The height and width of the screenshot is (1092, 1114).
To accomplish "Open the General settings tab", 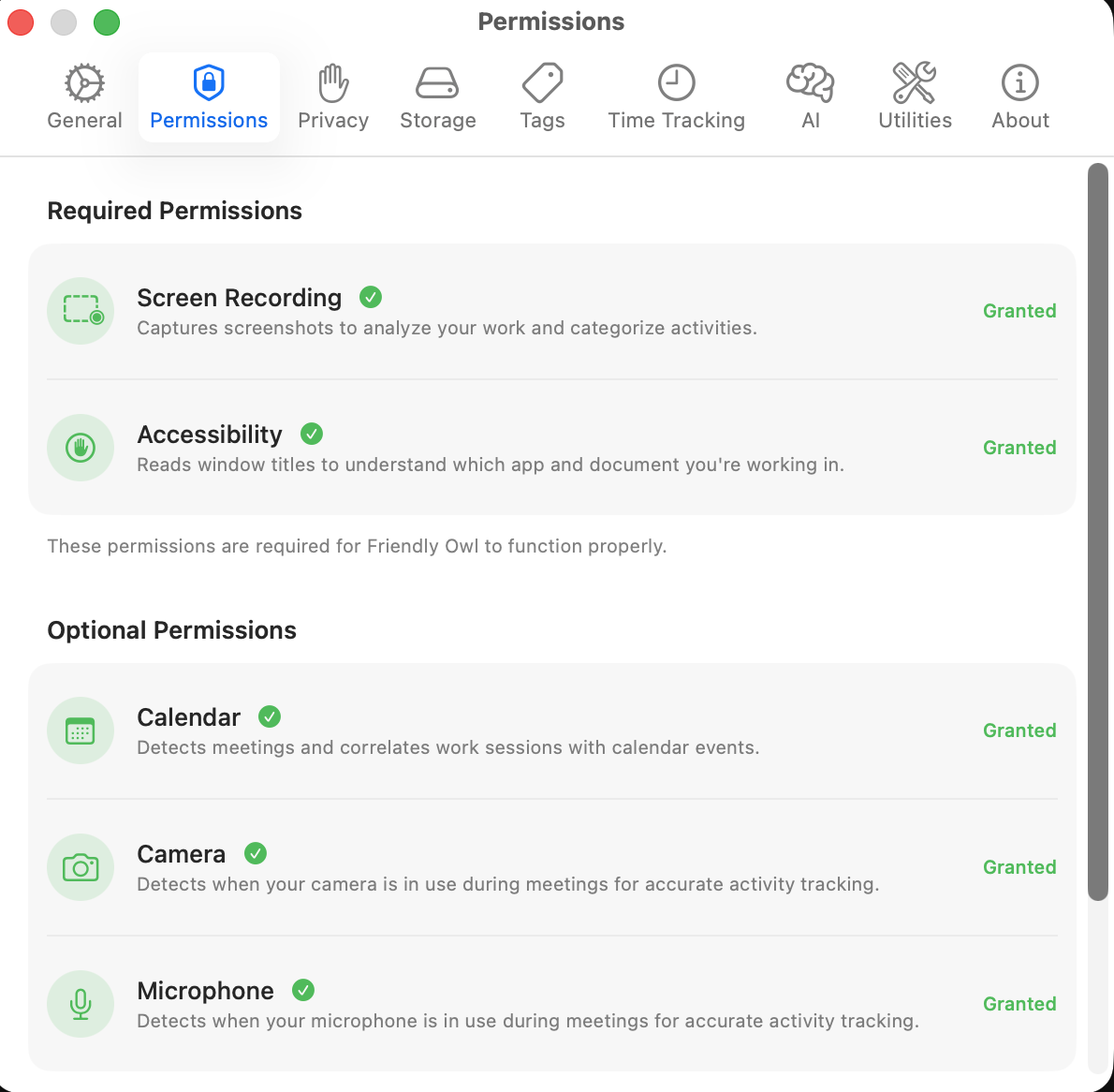I will point(84,97).
